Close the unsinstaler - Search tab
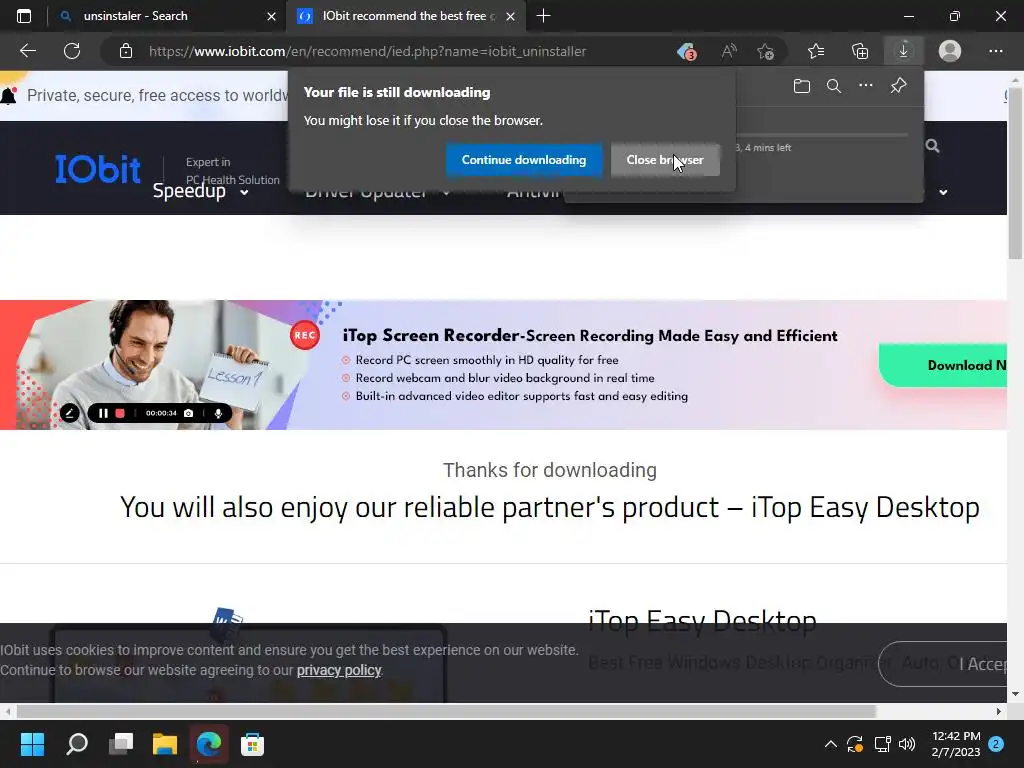Screen dimensions: 1024x768 coord(271,16)
